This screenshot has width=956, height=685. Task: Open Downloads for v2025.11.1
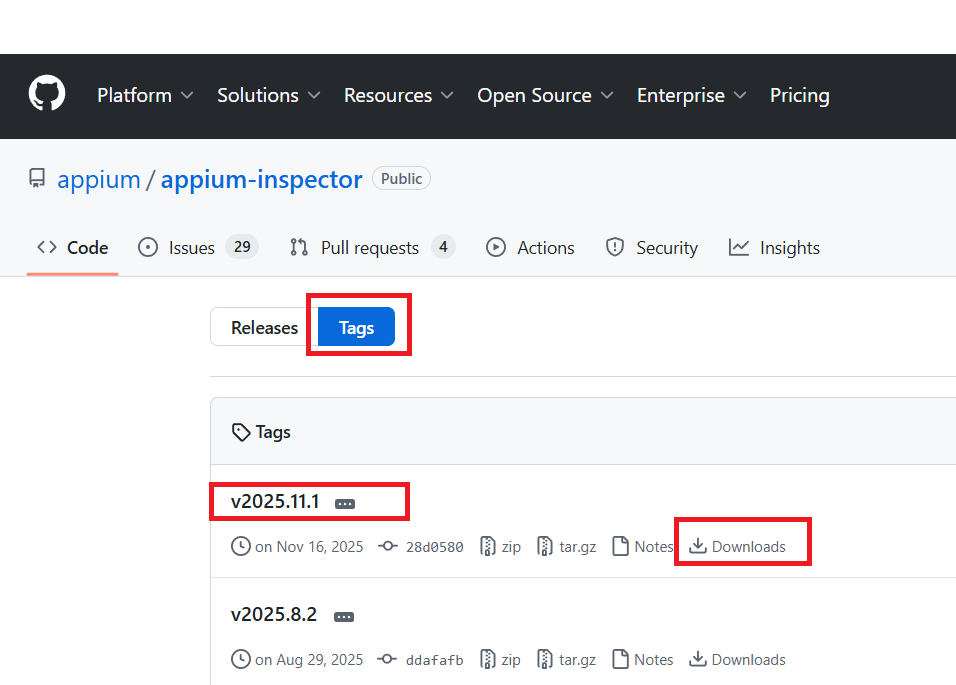point(749,547)
